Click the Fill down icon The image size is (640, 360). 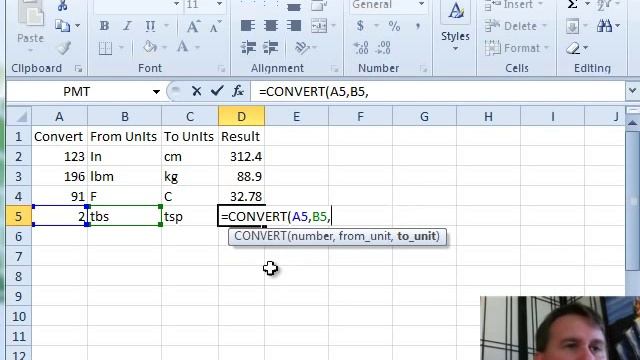(572, 27)
